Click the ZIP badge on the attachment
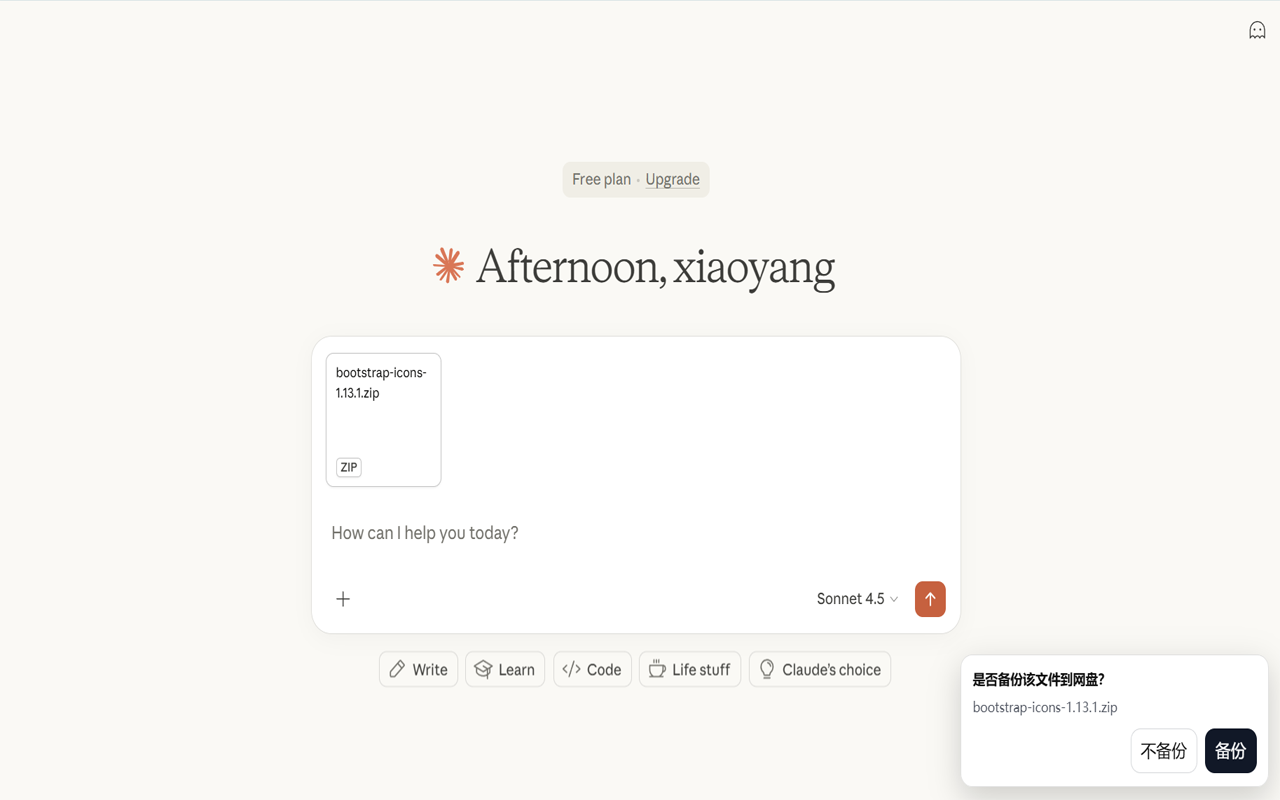This screenshot has height=800, width=1280. coord(349,467)
